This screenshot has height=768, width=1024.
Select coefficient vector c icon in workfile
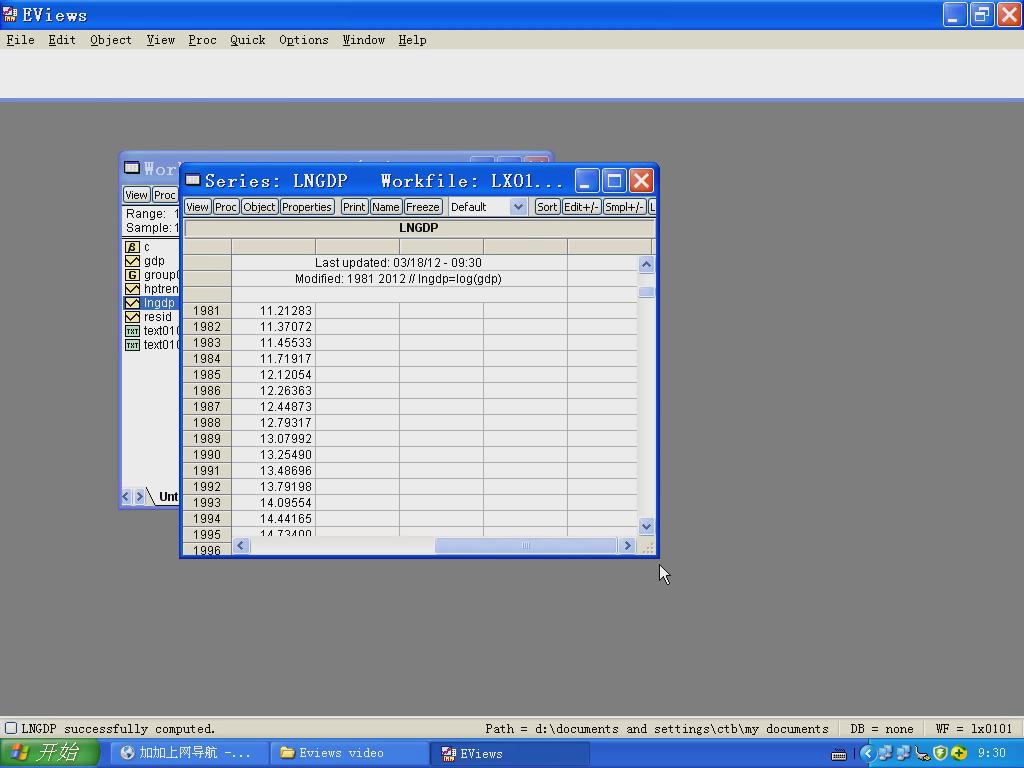(132, 247)
